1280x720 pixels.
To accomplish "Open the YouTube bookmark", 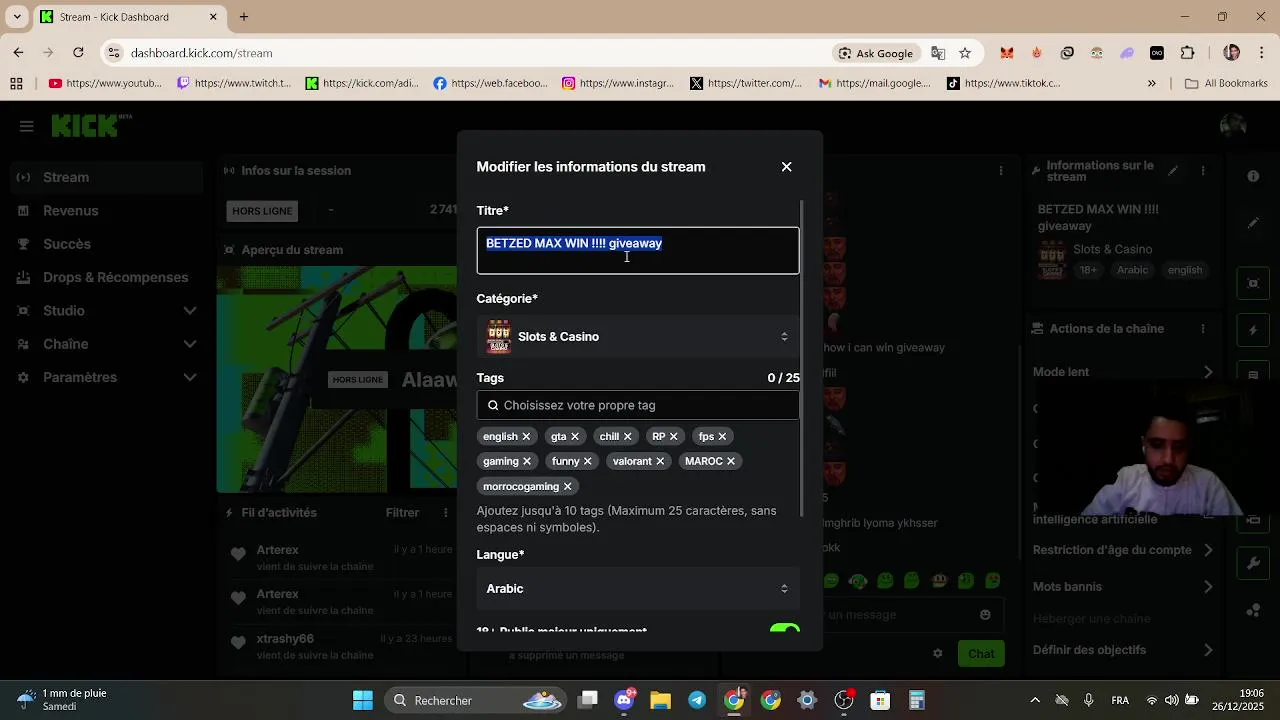I will [x=105, y=84].
